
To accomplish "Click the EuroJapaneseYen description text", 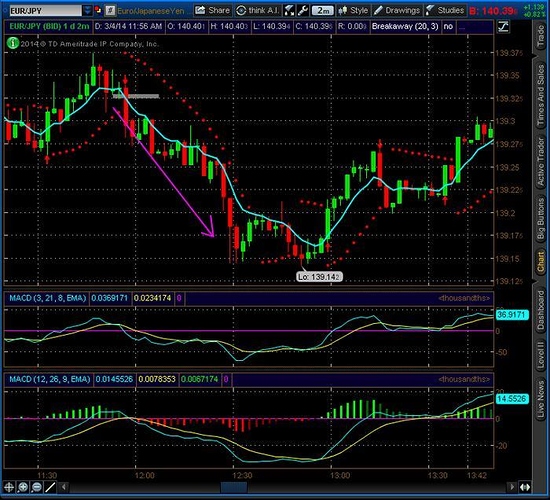I will click(x=151, y=11).
